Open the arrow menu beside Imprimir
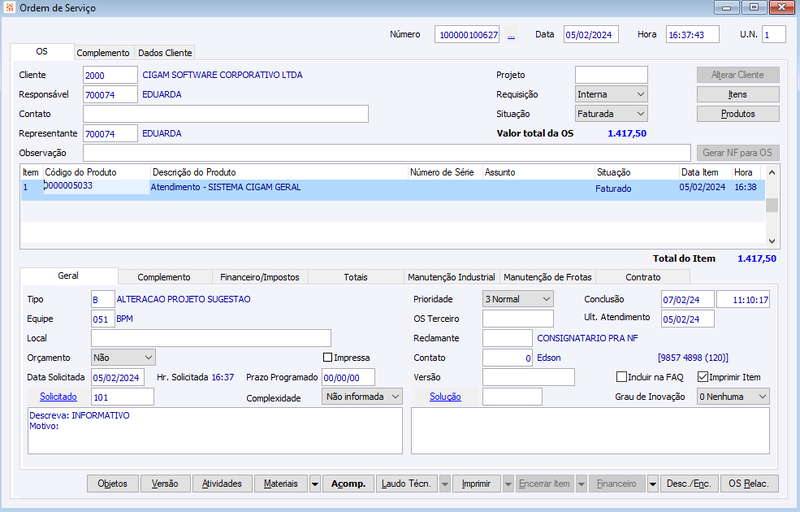 tap(508, 484)
